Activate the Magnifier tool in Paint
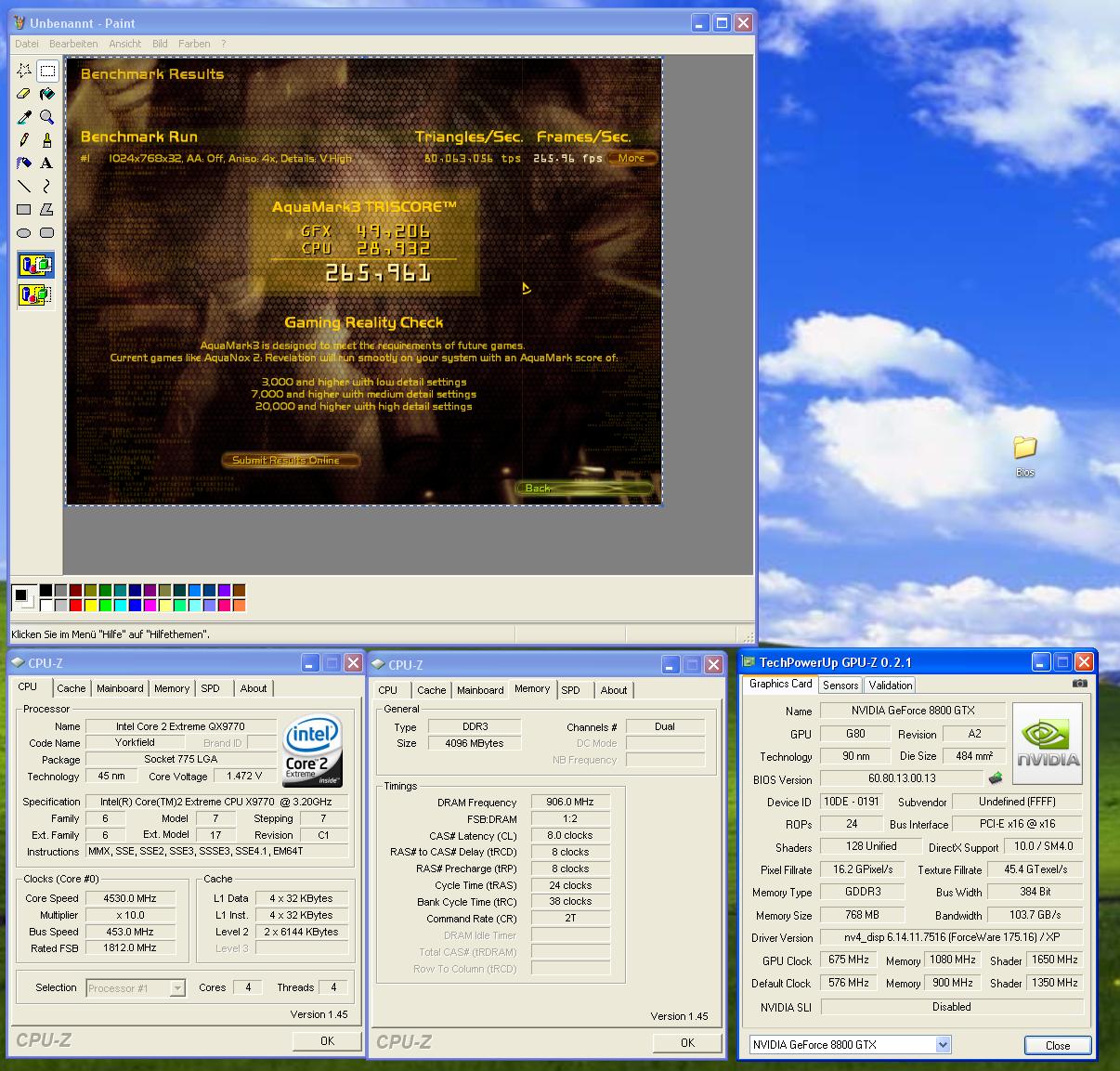The width and height of the screenshot is (1120, 1071). [47, 117]
